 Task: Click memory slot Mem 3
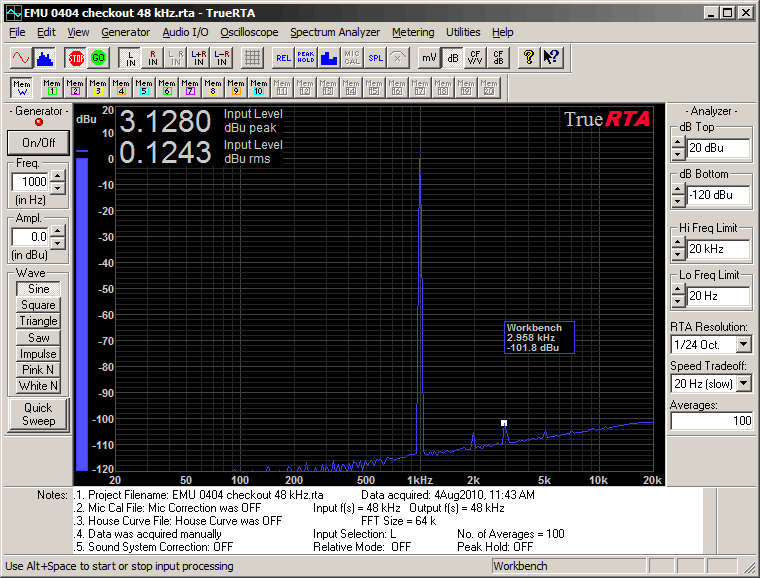tap(98, 87)
